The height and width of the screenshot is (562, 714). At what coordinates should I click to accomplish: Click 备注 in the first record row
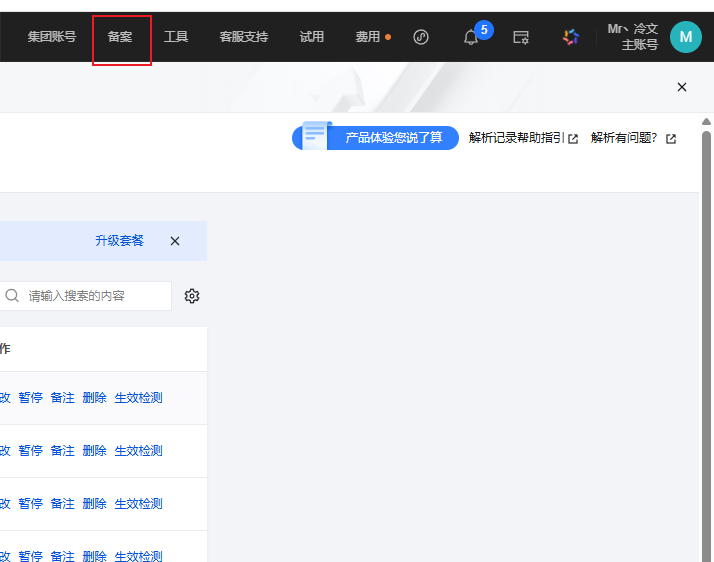tap(62, 398)
